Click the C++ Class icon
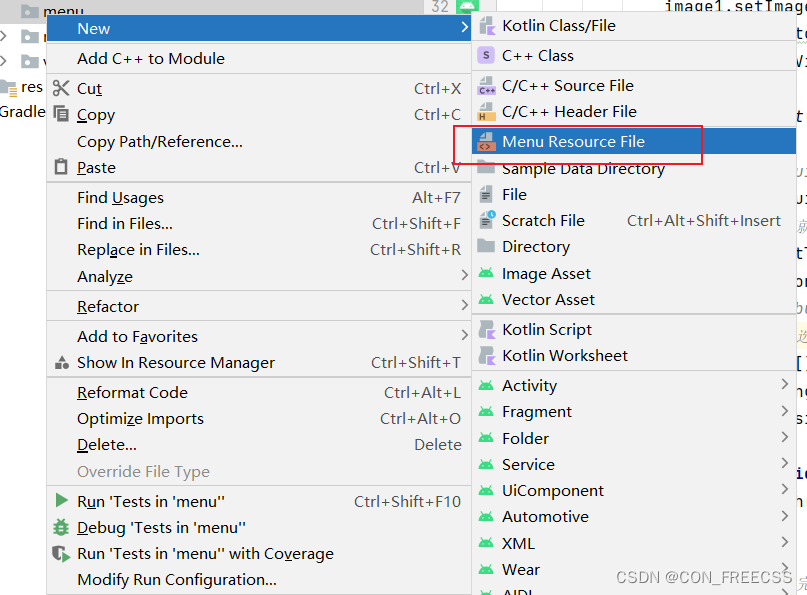This screenshot has height=595, width=807. (486, 56)
